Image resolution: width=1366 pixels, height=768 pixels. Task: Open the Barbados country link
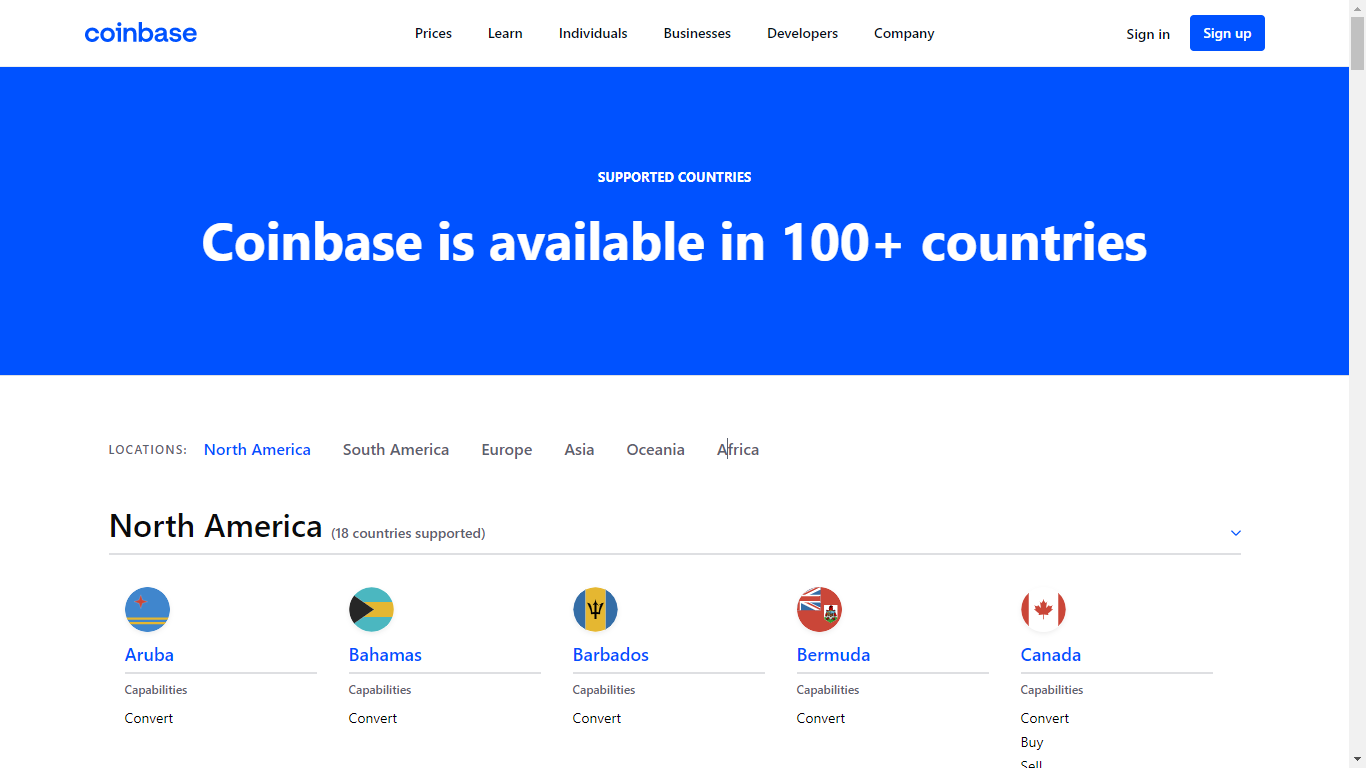coord(611,655)
